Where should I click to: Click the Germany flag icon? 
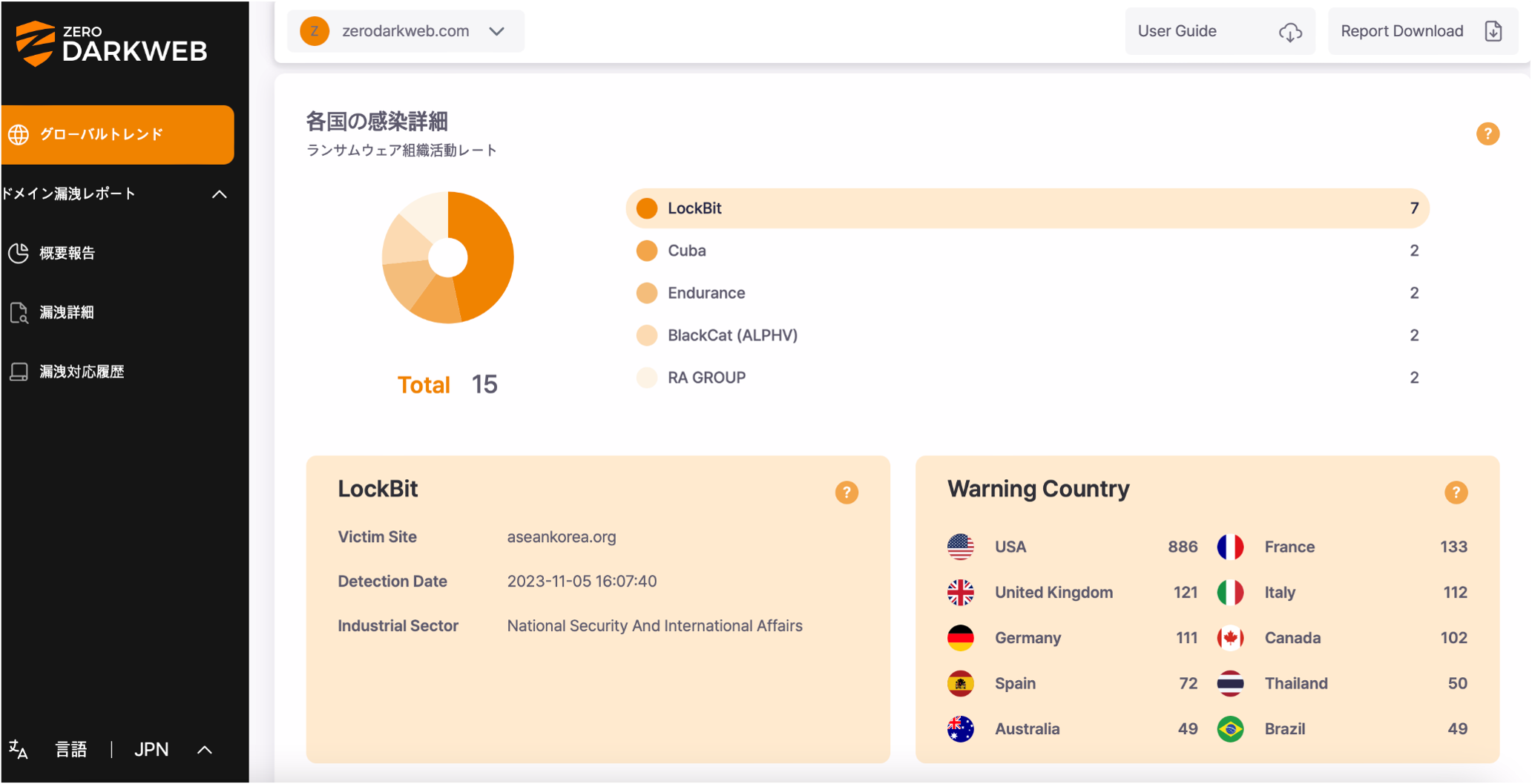(x=960, y=638)
